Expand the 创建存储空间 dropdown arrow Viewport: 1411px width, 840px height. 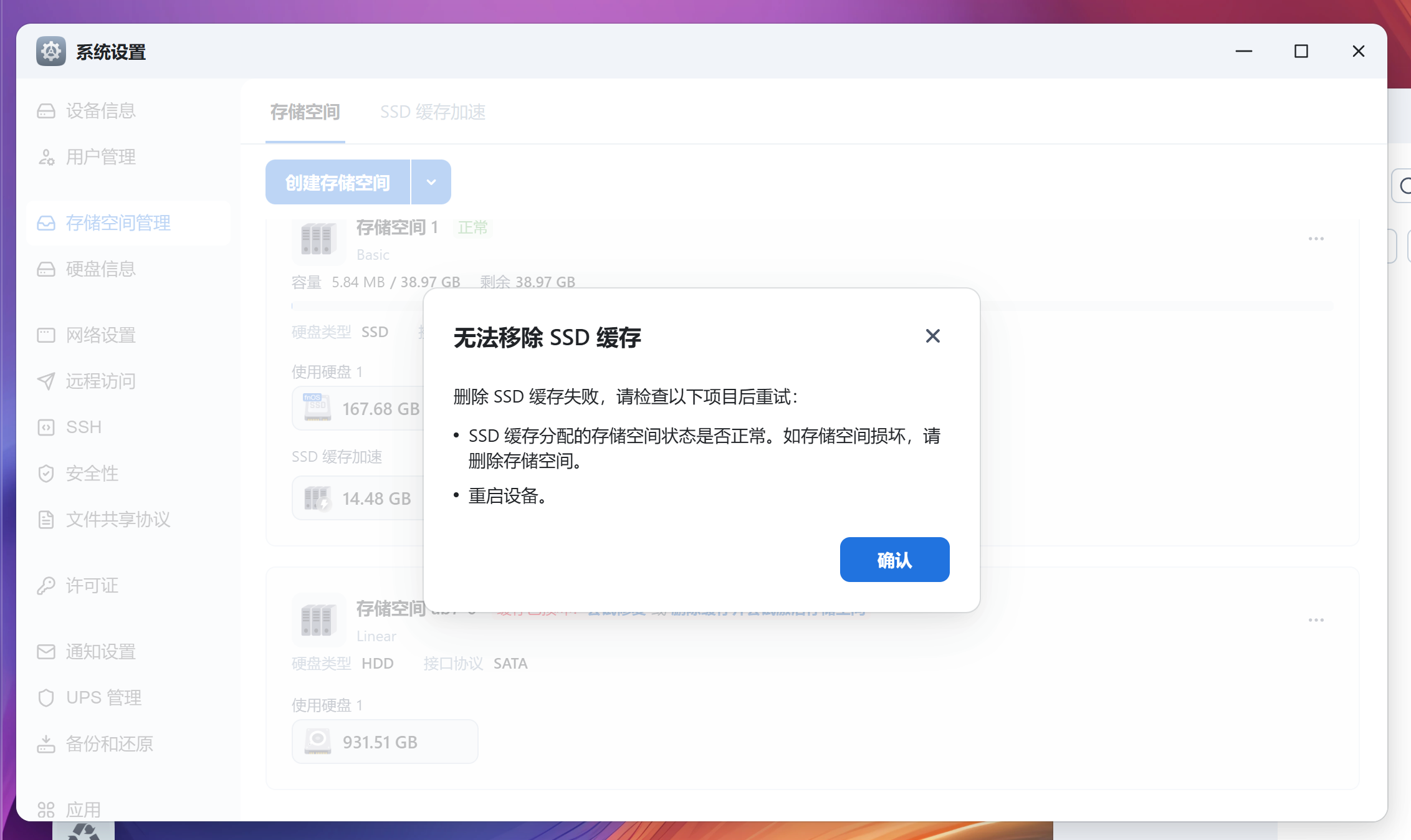(431, 181)
